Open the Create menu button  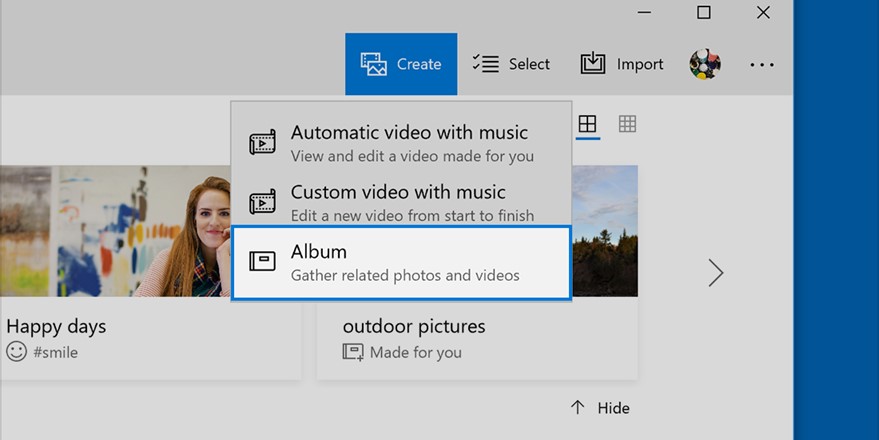401,64
